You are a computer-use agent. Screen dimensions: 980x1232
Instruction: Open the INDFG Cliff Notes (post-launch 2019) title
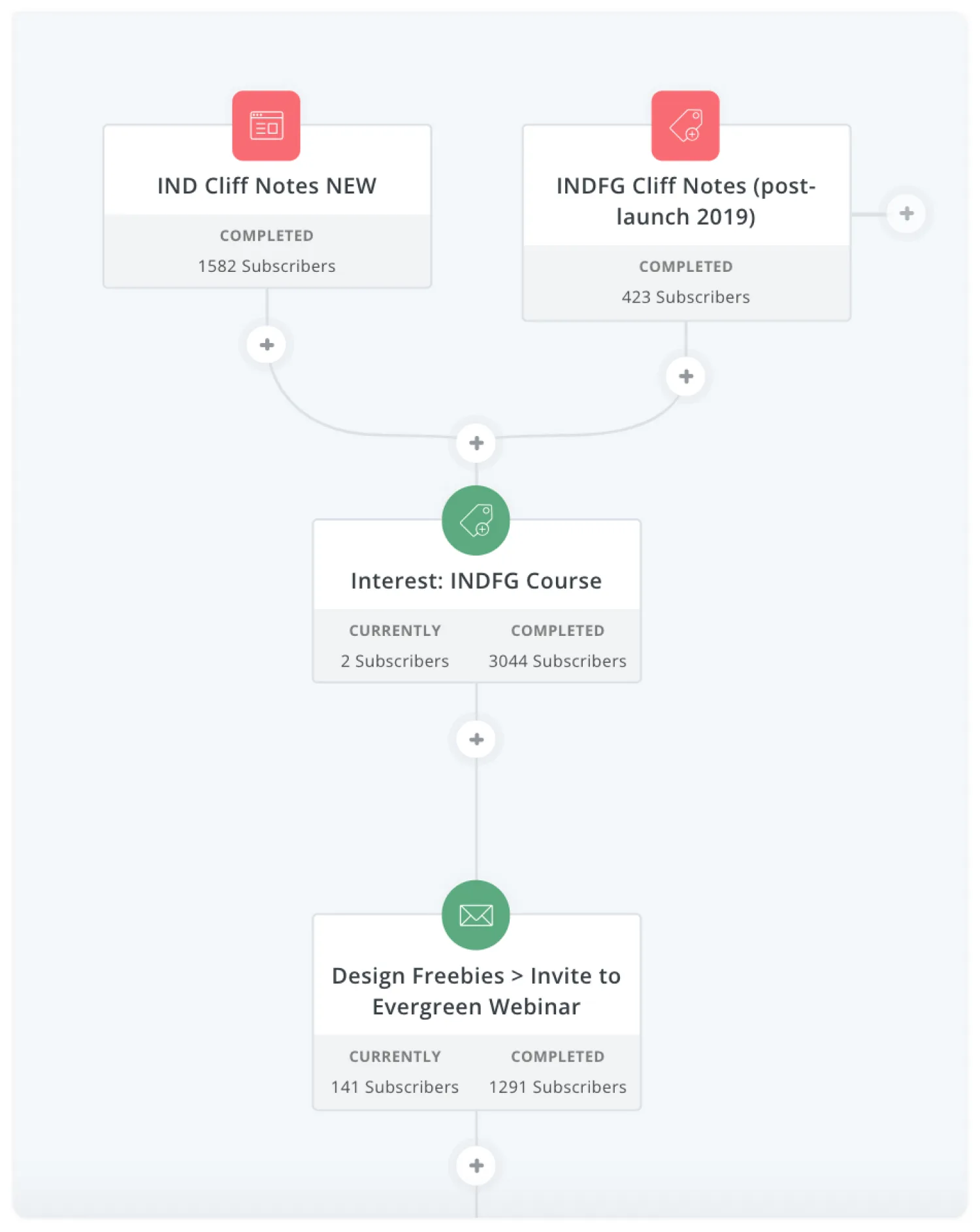685,201
